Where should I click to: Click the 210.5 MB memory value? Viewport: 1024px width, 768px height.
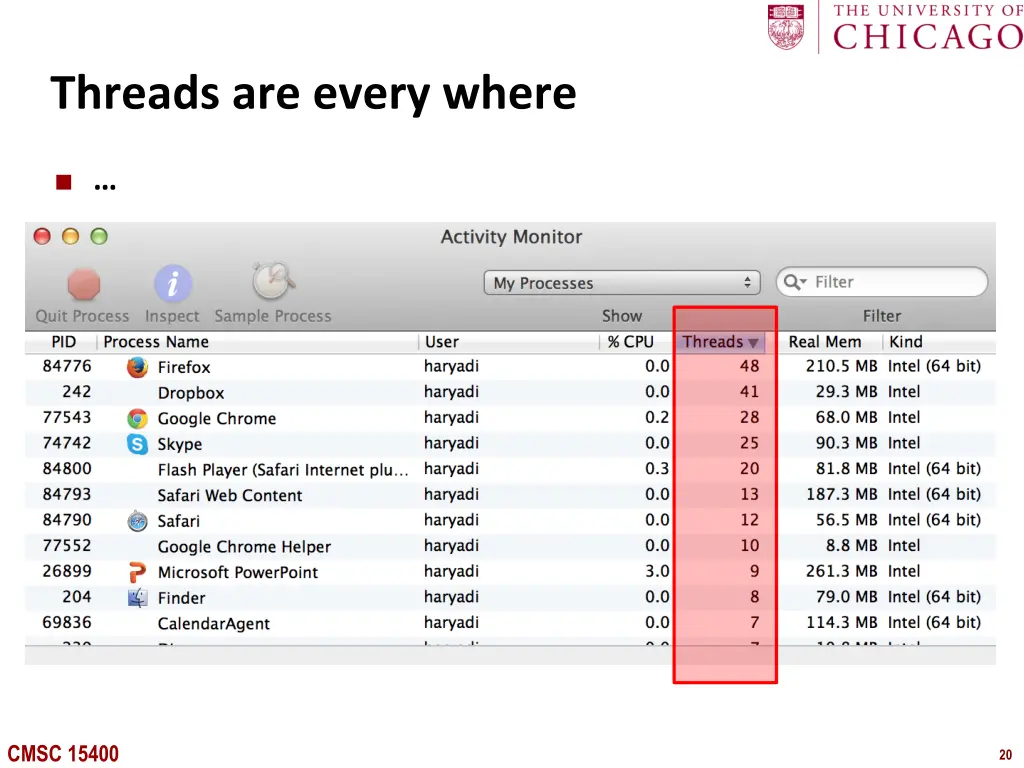pyautogui.click(x=841, y=366)
